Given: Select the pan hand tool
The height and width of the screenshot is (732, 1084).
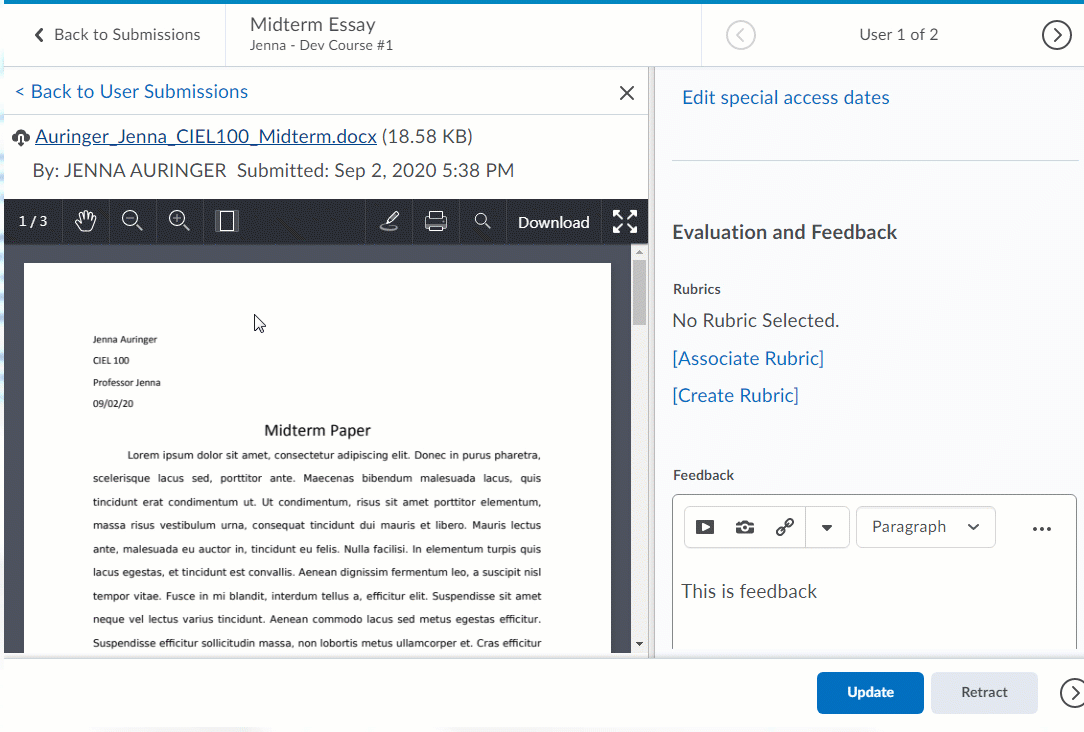Looking at the screenshot, I should [x=86, y=221].
